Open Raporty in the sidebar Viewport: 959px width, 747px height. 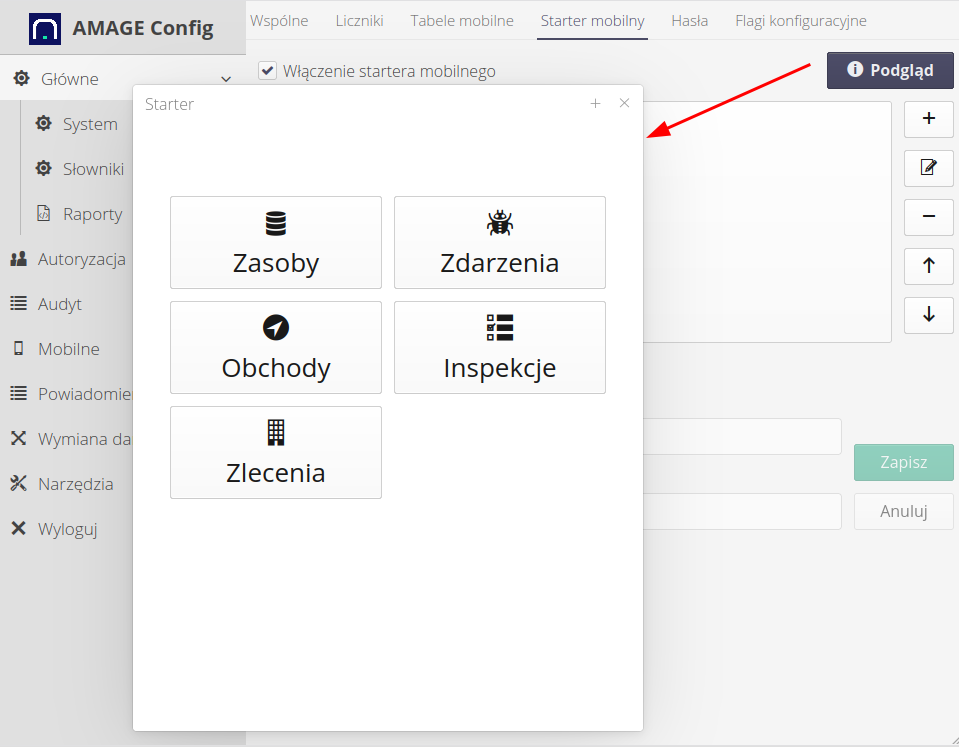pyautogui.click(x=92, y=214)
